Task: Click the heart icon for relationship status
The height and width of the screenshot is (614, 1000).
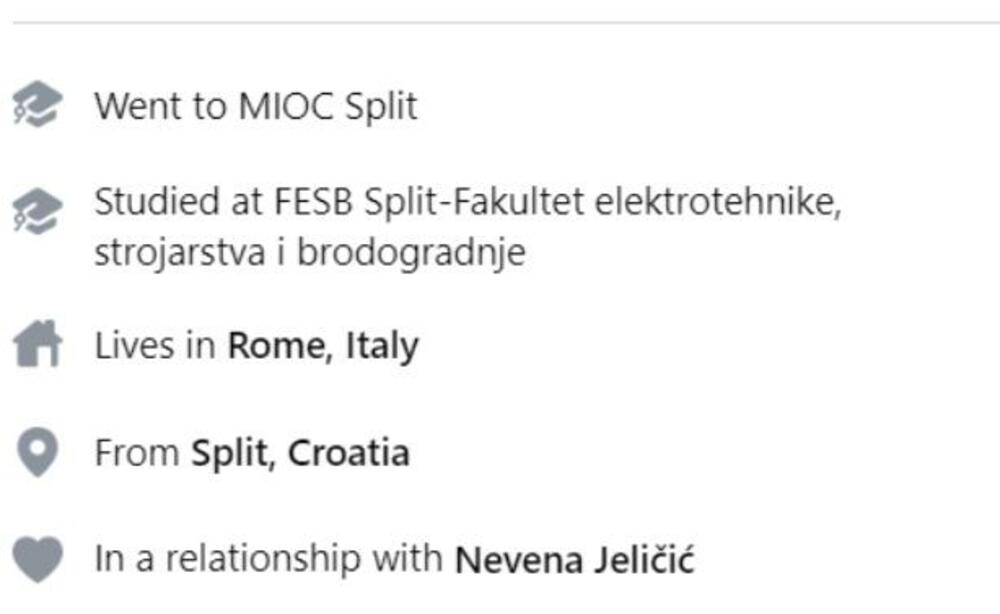Action: tap(37, 559)
